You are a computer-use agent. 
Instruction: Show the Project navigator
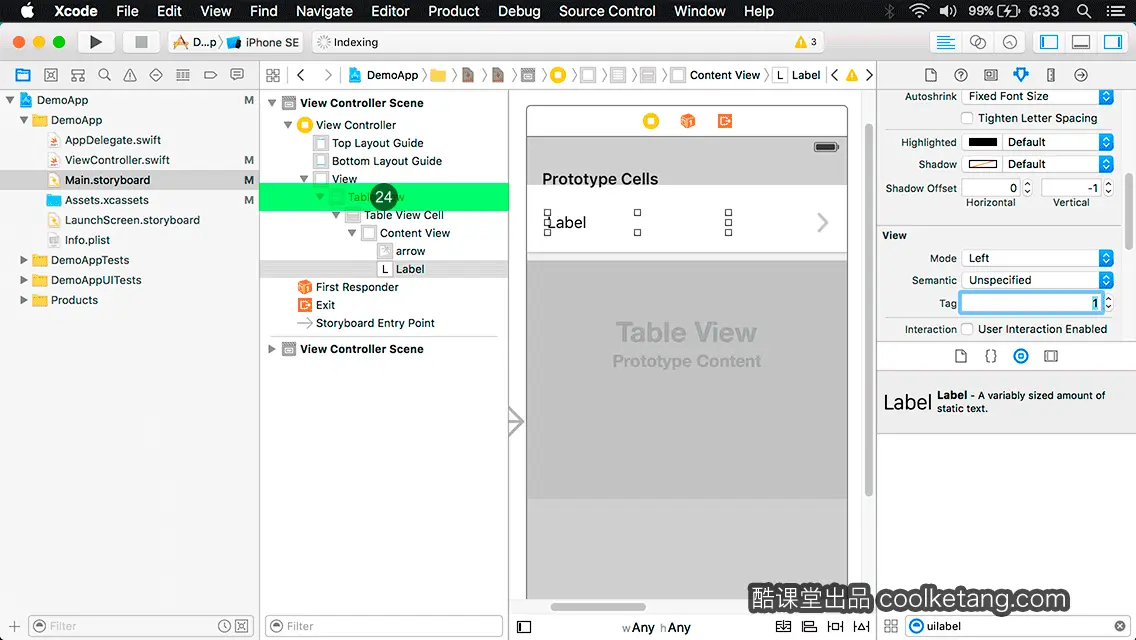tap(23, 75)
